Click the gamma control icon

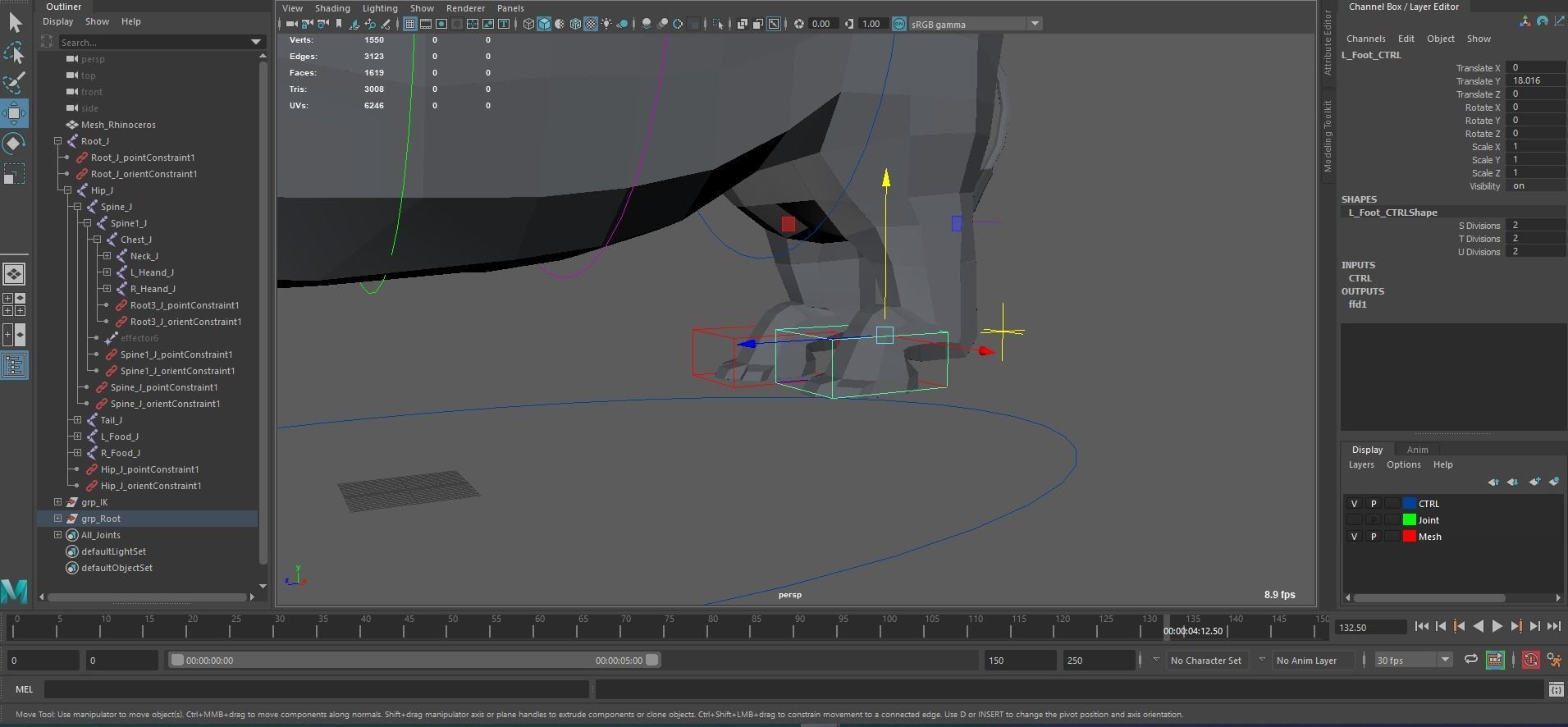click(x=849, y=24)
